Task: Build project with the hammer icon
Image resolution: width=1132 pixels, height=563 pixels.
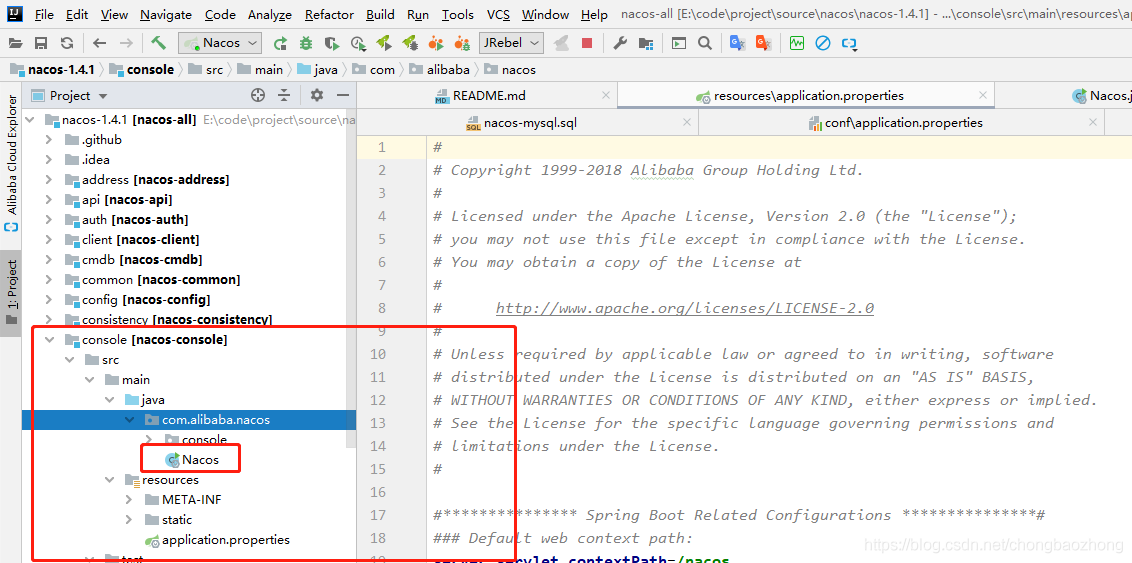Action: 158,43
